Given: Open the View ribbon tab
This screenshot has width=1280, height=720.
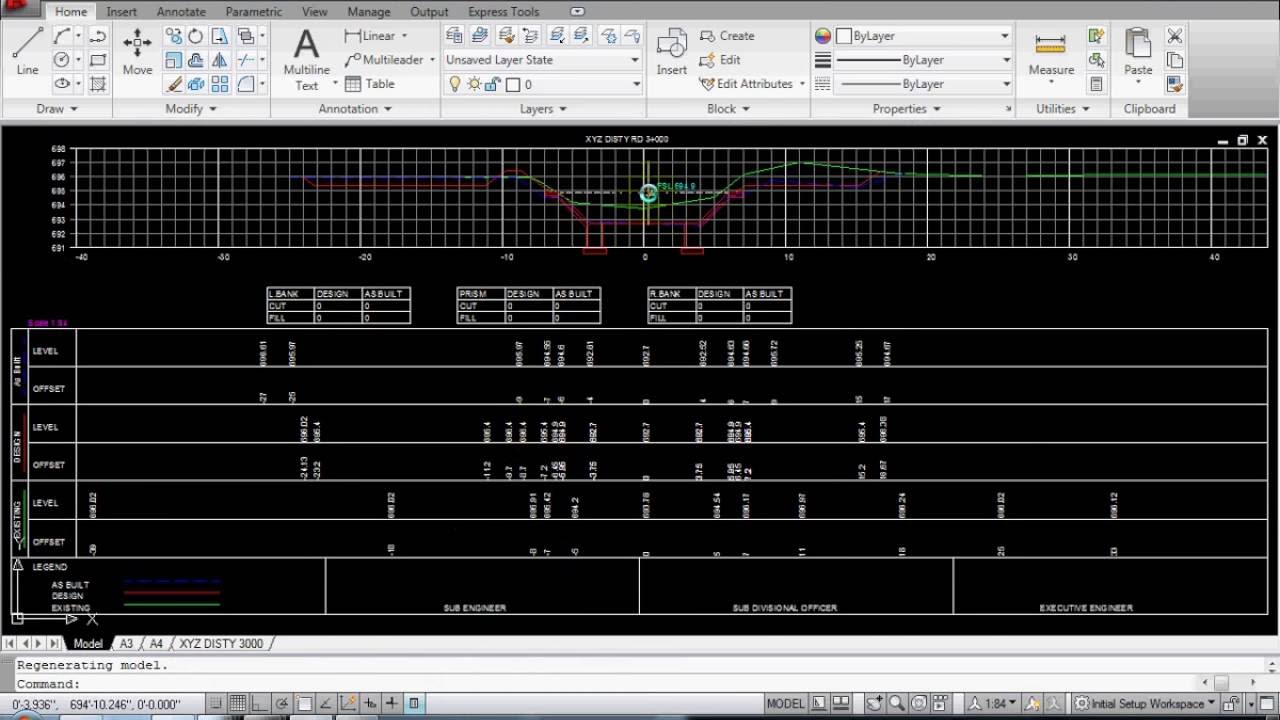Looking at the screenshot, I should tap(315, 12).
